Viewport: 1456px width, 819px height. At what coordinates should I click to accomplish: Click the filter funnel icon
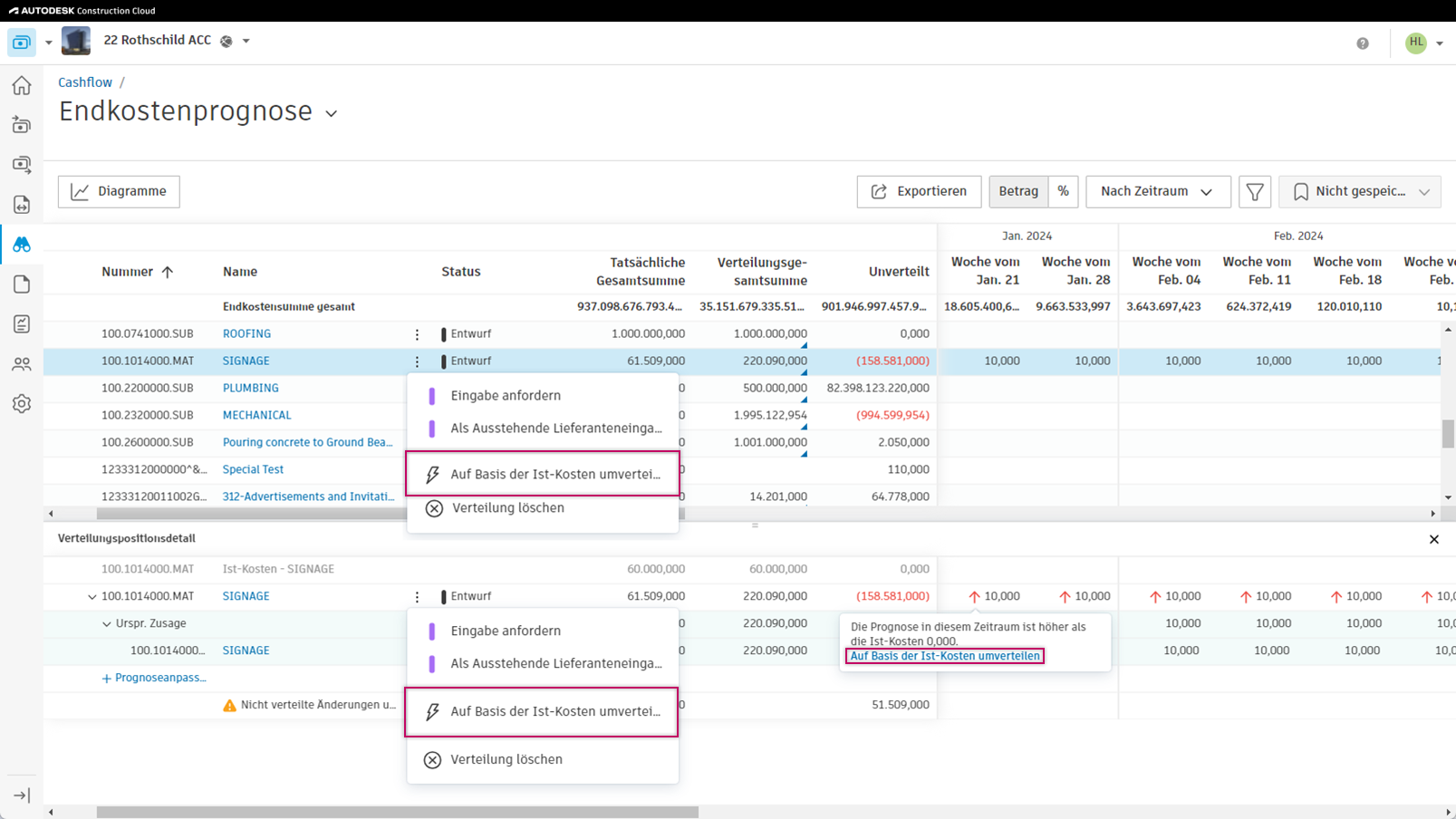[x=1255, y=191]
